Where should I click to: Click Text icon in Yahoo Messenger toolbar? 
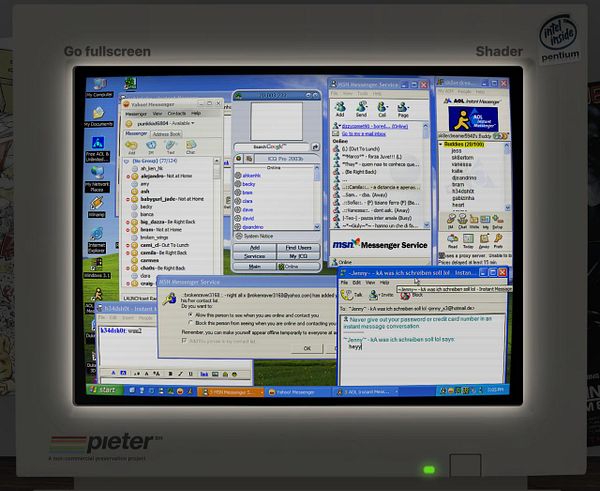tap(170, 146)
